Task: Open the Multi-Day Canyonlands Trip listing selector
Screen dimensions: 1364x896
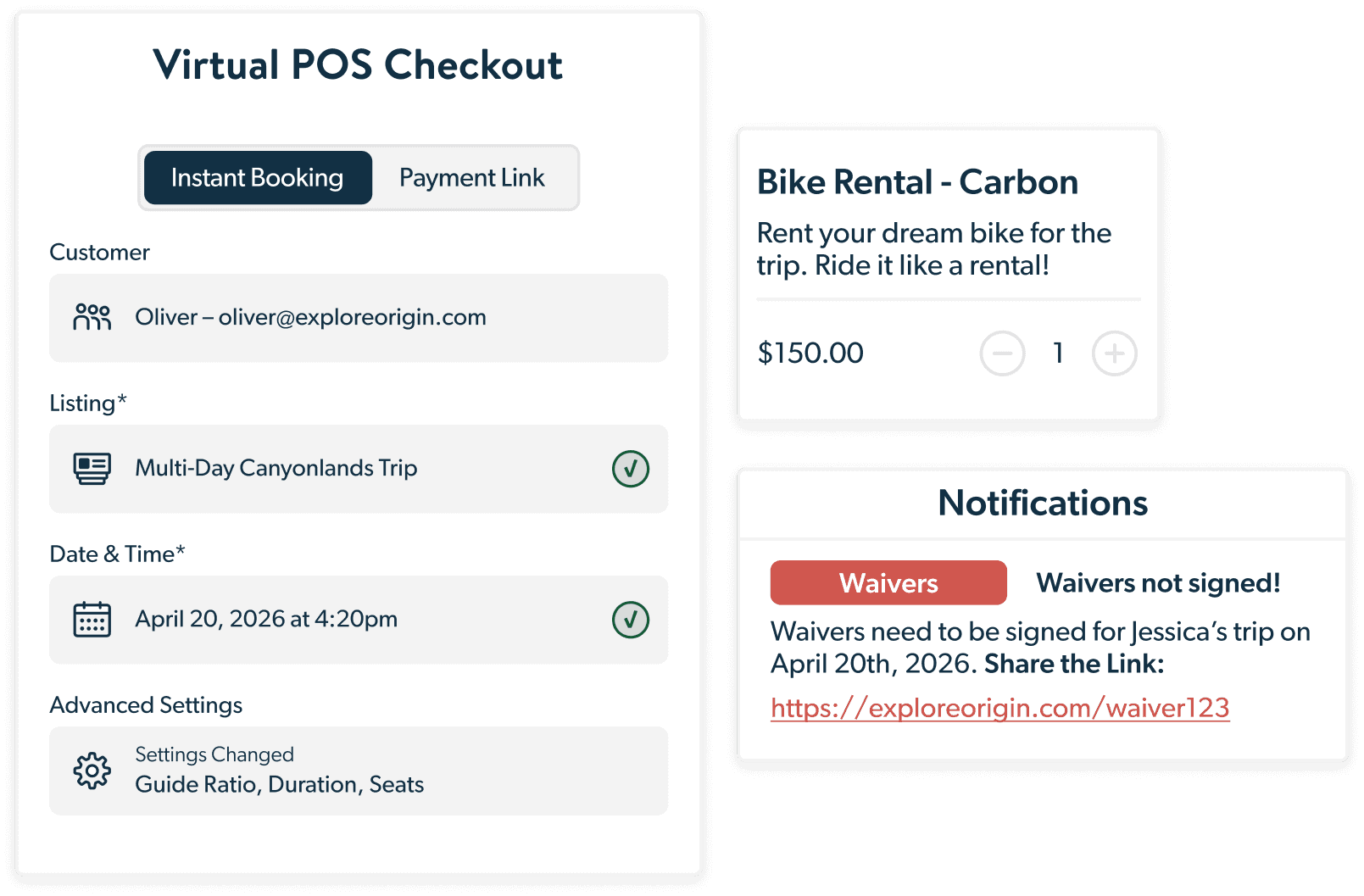Action: point(356,469)
